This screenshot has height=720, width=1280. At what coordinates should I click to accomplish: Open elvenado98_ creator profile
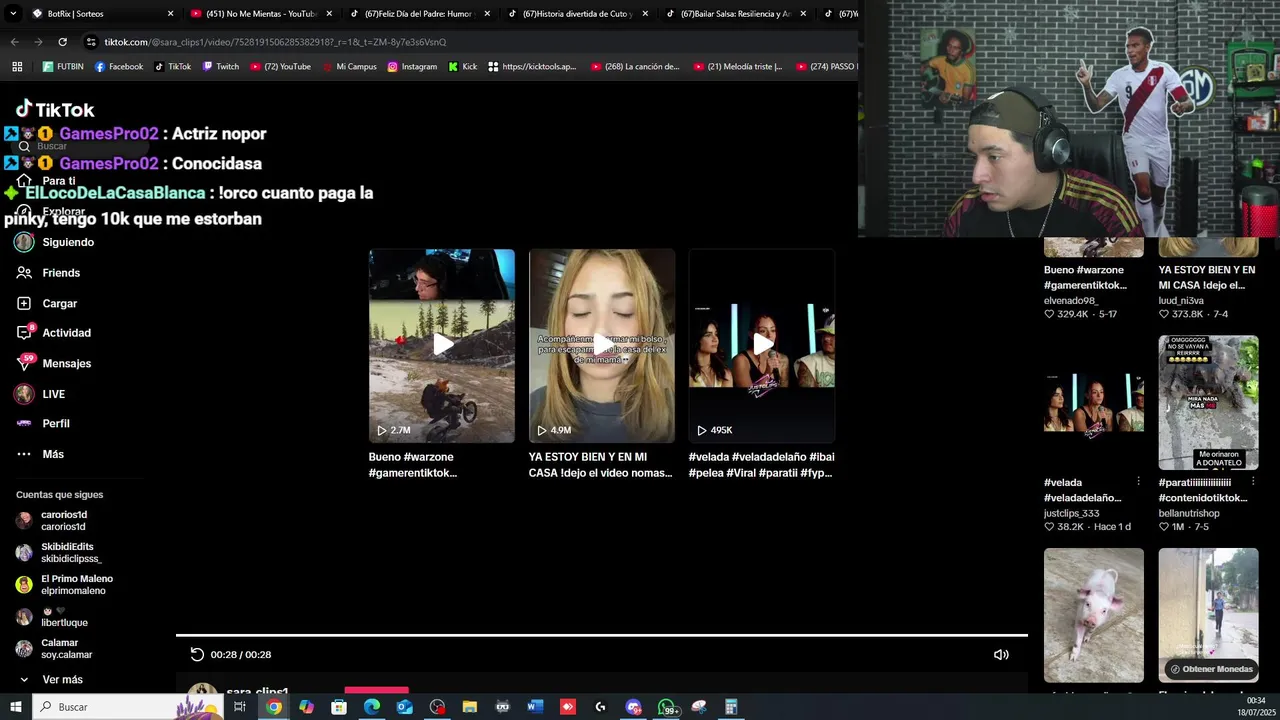point(1071,300)
